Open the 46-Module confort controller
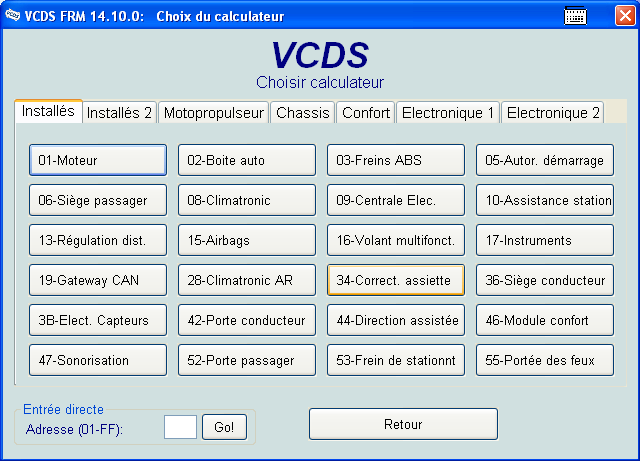Viewport: 640px width, 461px height. click(x=545, y=320)
